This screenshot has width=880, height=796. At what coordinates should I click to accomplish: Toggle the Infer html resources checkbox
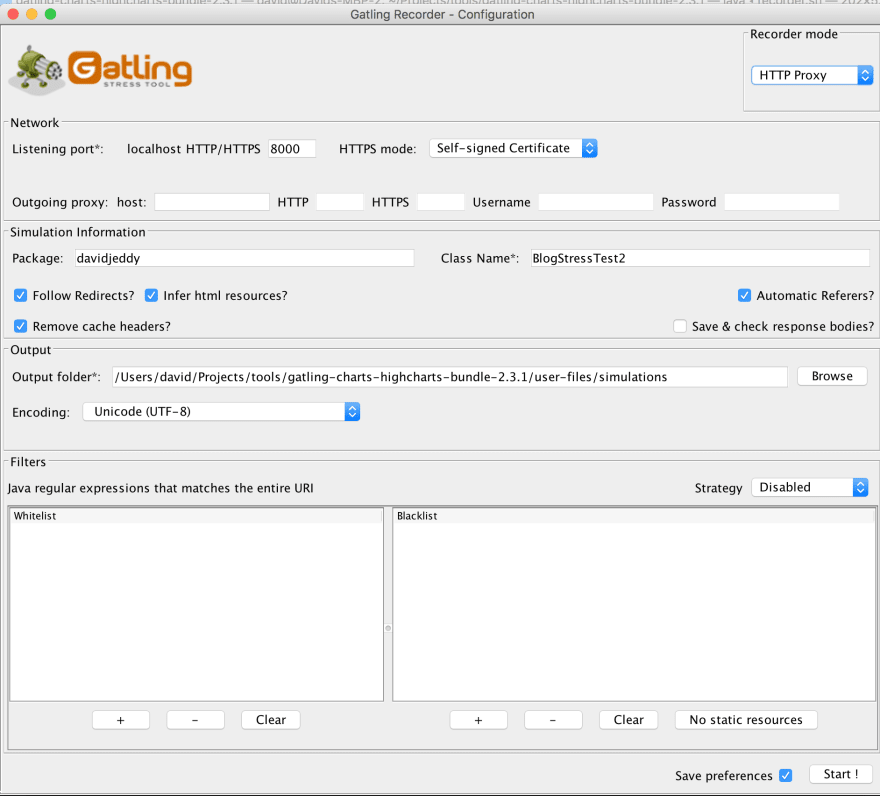click(x=152, y=295)
